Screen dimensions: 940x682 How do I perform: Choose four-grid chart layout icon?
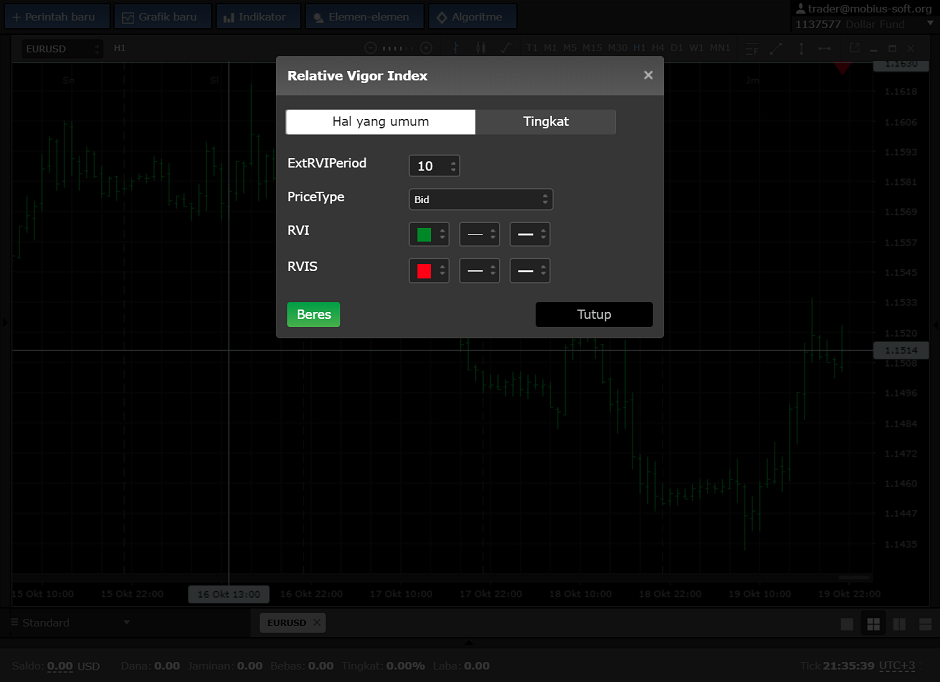[x=873, y=624]
